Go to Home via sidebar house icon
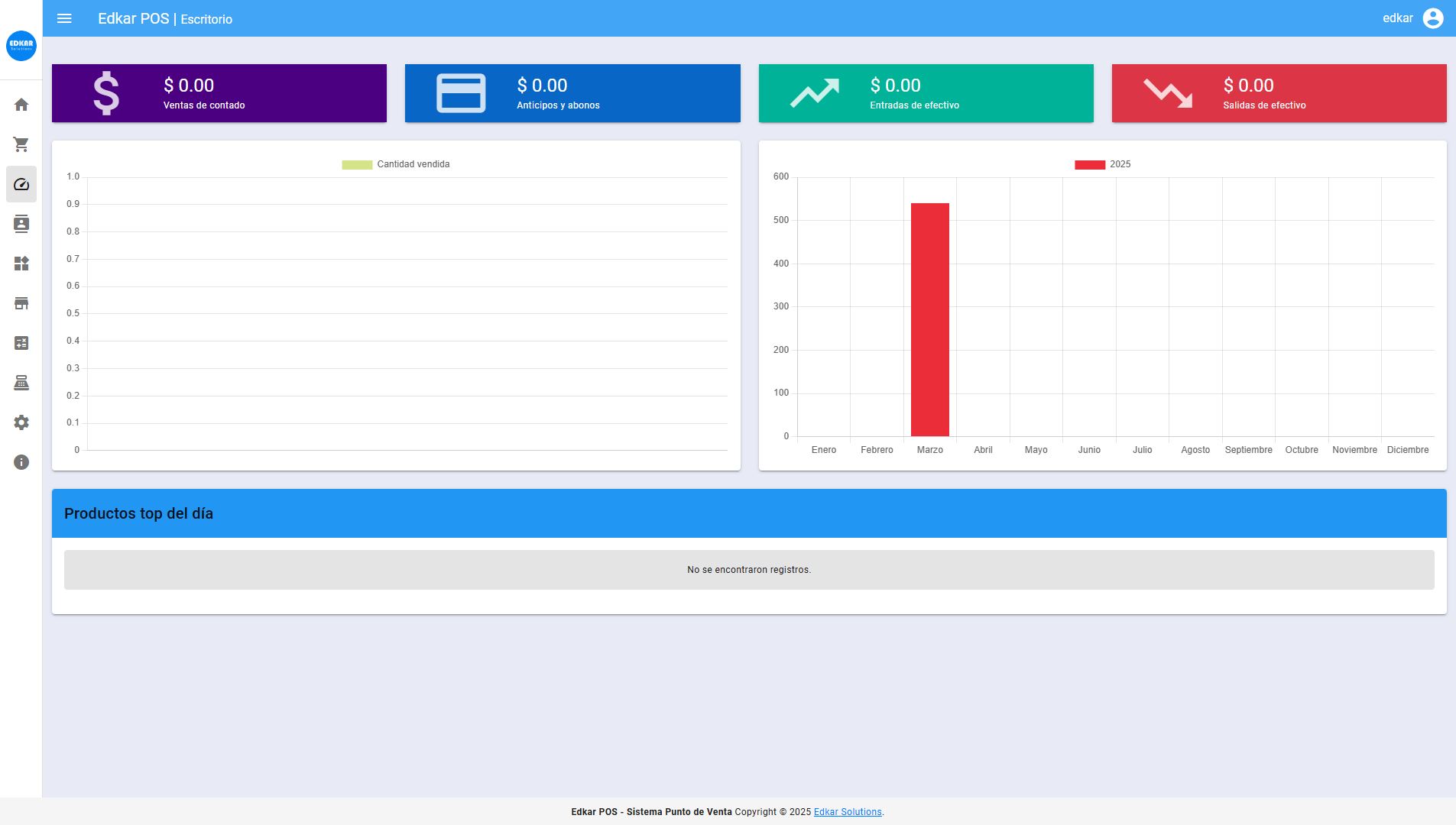 (21, 105)
